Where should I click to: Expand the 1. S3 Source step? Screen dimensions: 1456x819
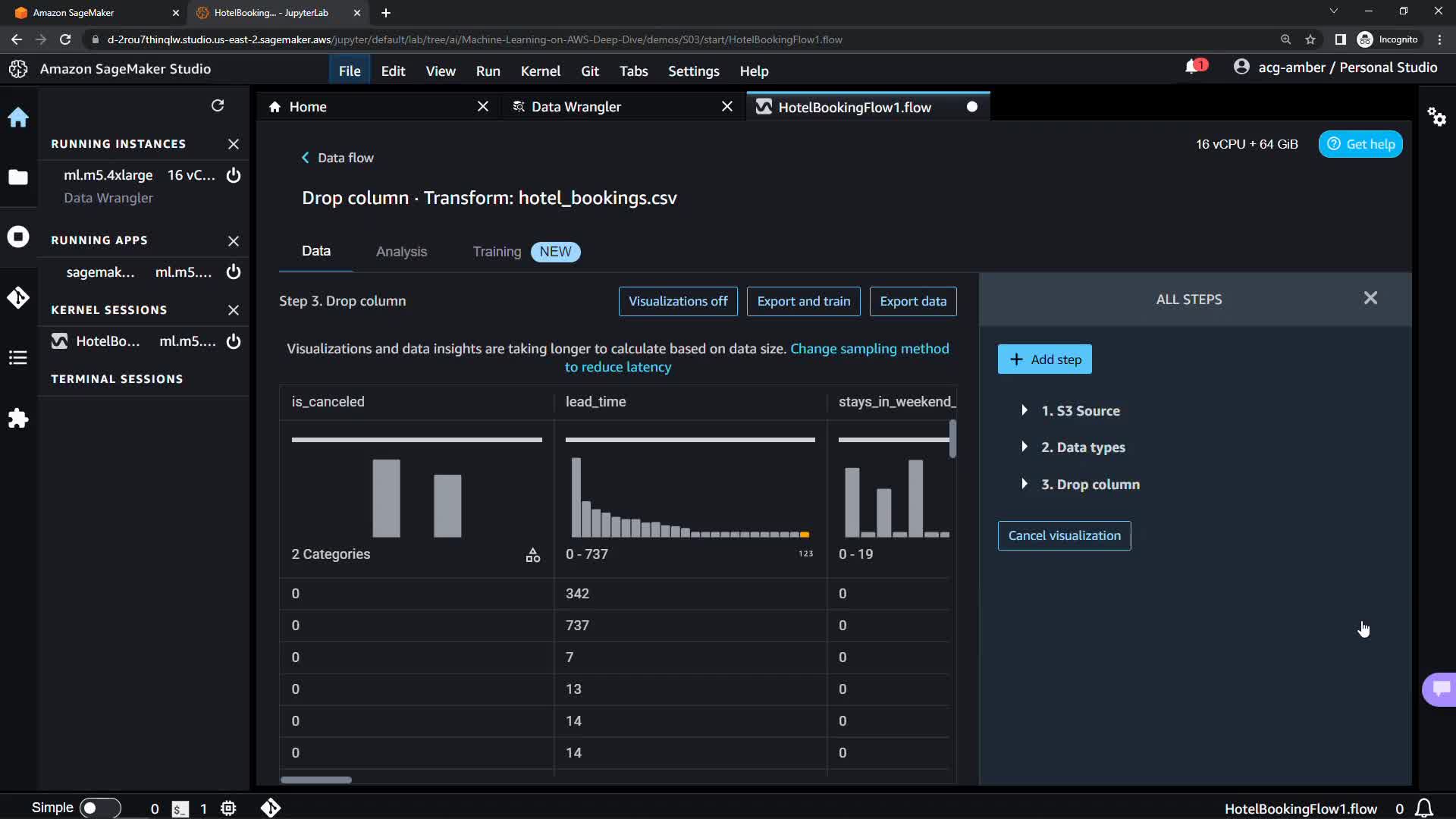click(1025, 410)
